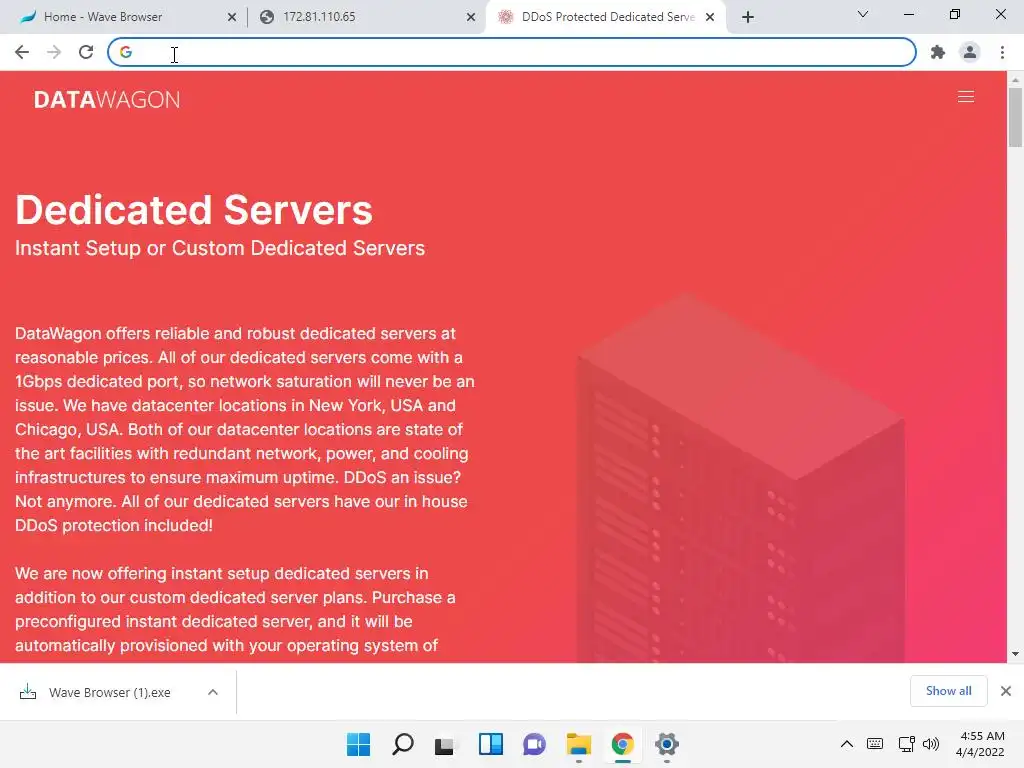Click the Chrome taskbar icon
The width and height of the screenshot is (1024, 768).
[622, 744]
